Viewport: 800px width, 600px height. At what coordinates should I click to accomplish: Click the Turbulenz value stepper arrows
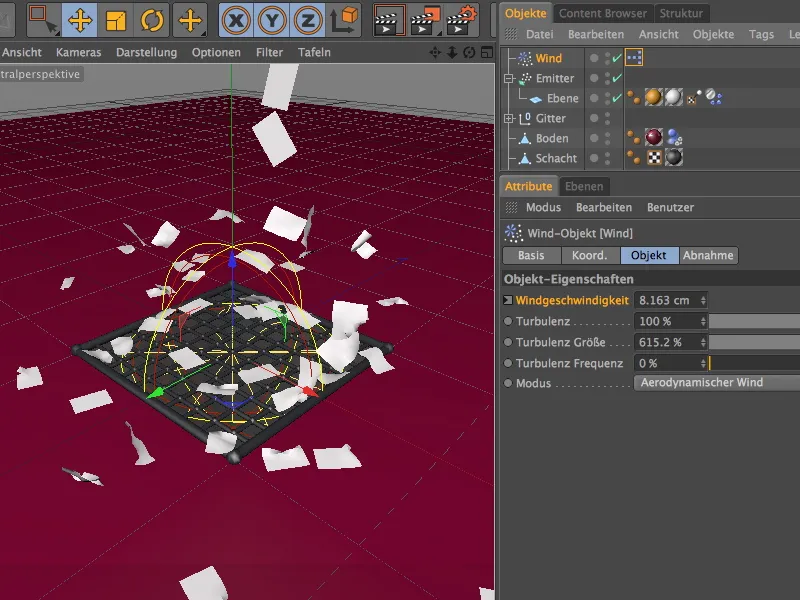[703, 321]
